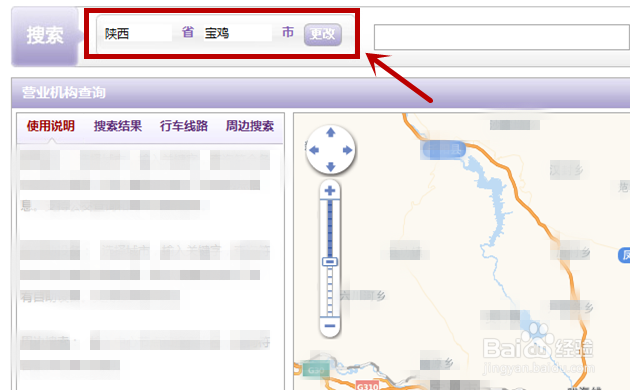
Task: Pan the map down with the arrow
Action: tap(331, 167)
